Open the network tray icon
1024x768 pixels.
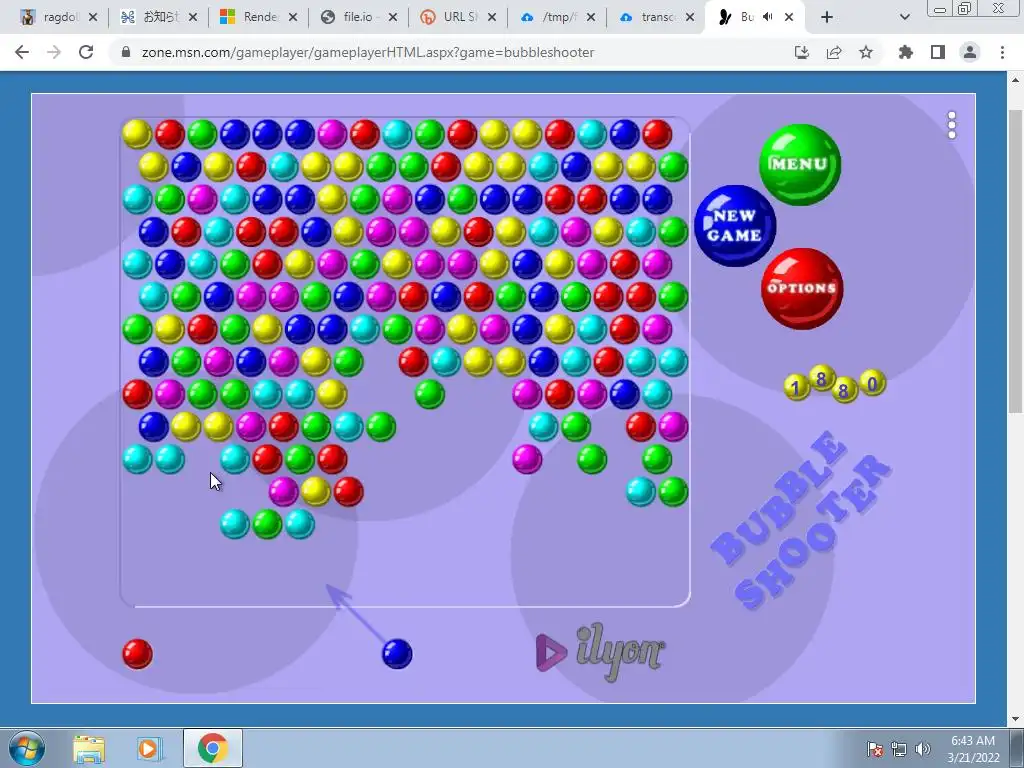[899, 749]
